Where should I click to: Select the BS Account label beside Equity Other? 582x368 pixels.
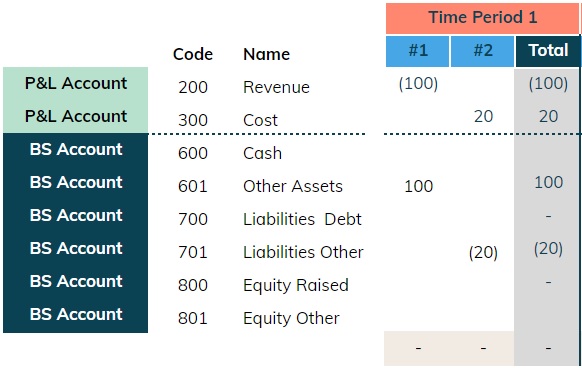tap(76, 315)
